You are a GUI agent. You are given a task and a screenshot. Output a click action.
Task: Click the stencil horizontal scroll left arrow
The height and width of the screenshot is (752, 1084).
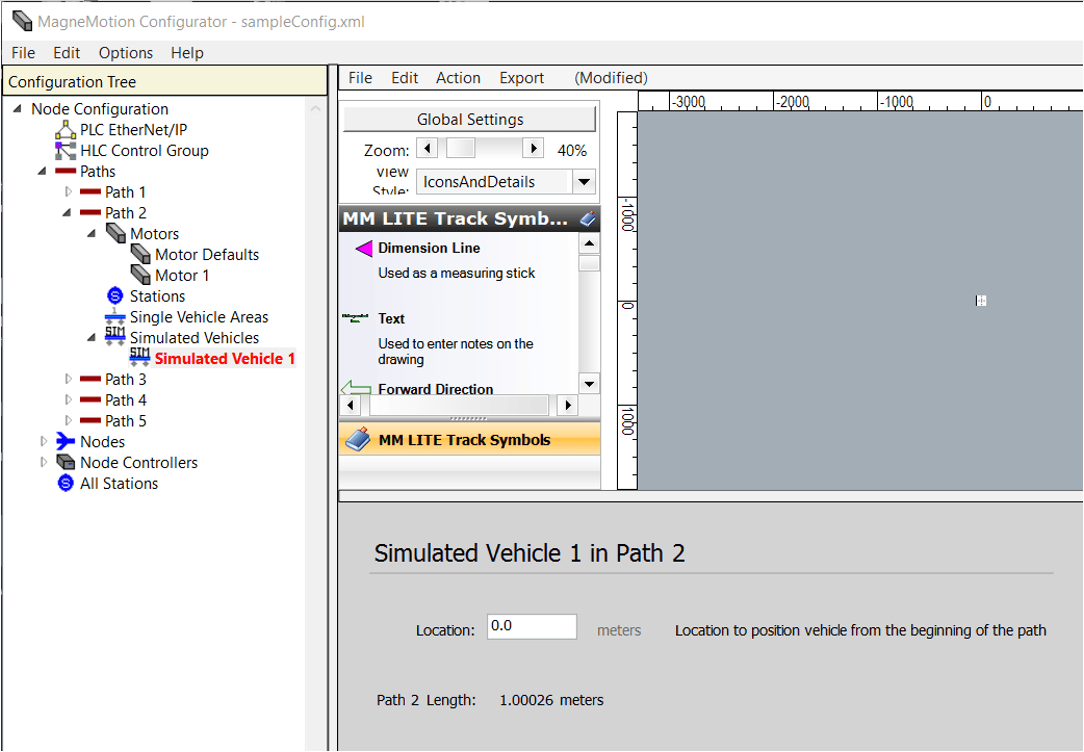coord(350,405)
